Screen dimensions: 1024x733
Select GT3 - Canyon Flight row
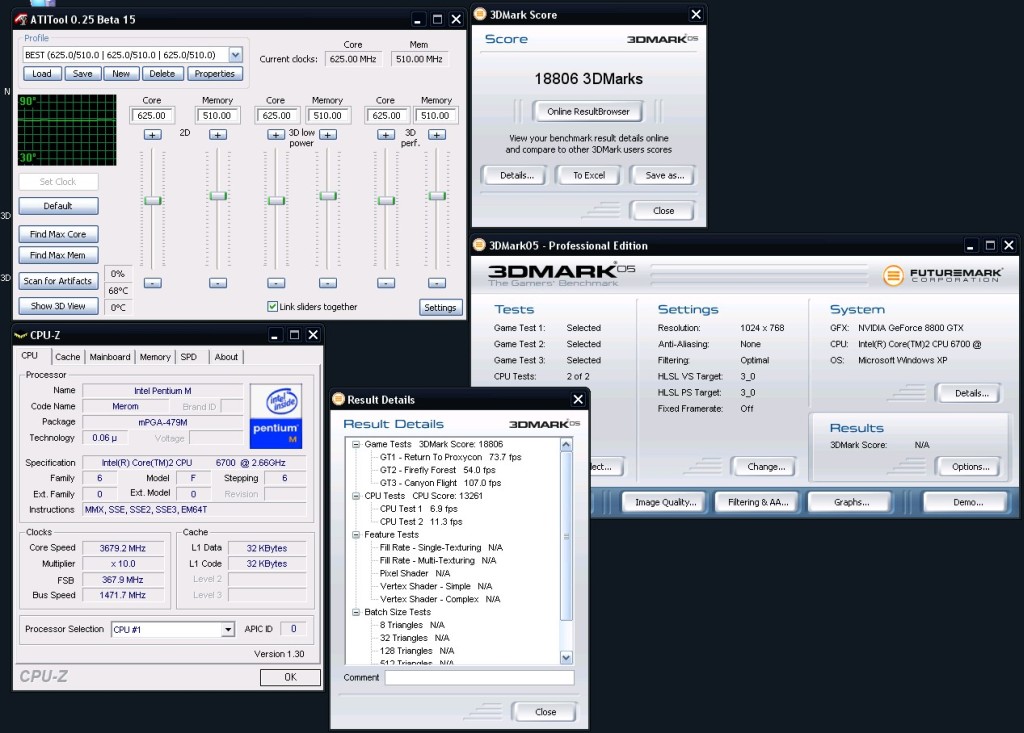pyautogui.click(x=440, y=483)
